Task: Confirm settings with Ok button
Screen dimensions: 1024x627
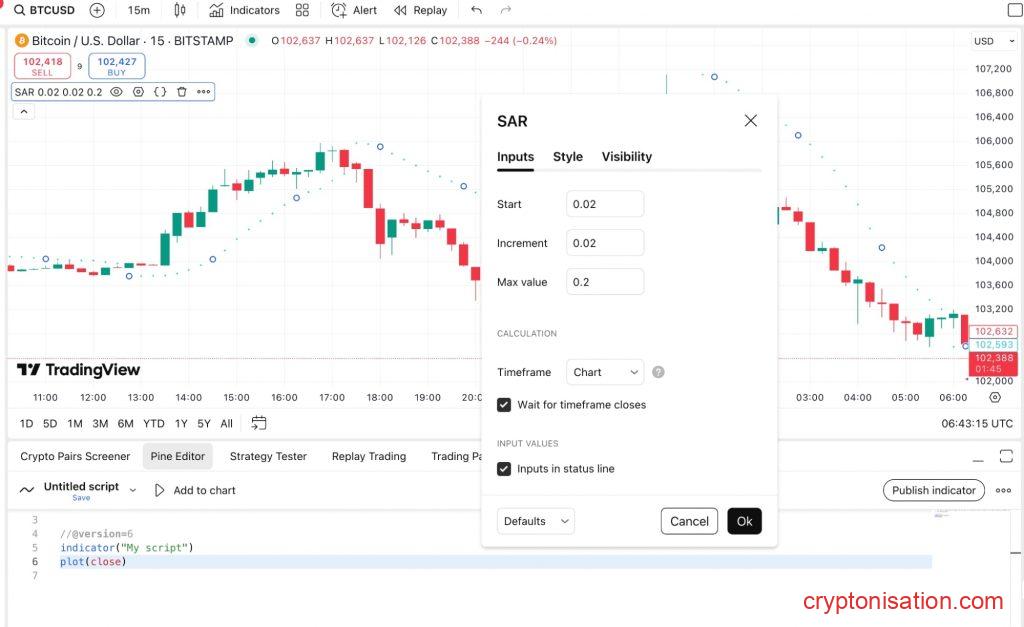Action: [744, 521]
